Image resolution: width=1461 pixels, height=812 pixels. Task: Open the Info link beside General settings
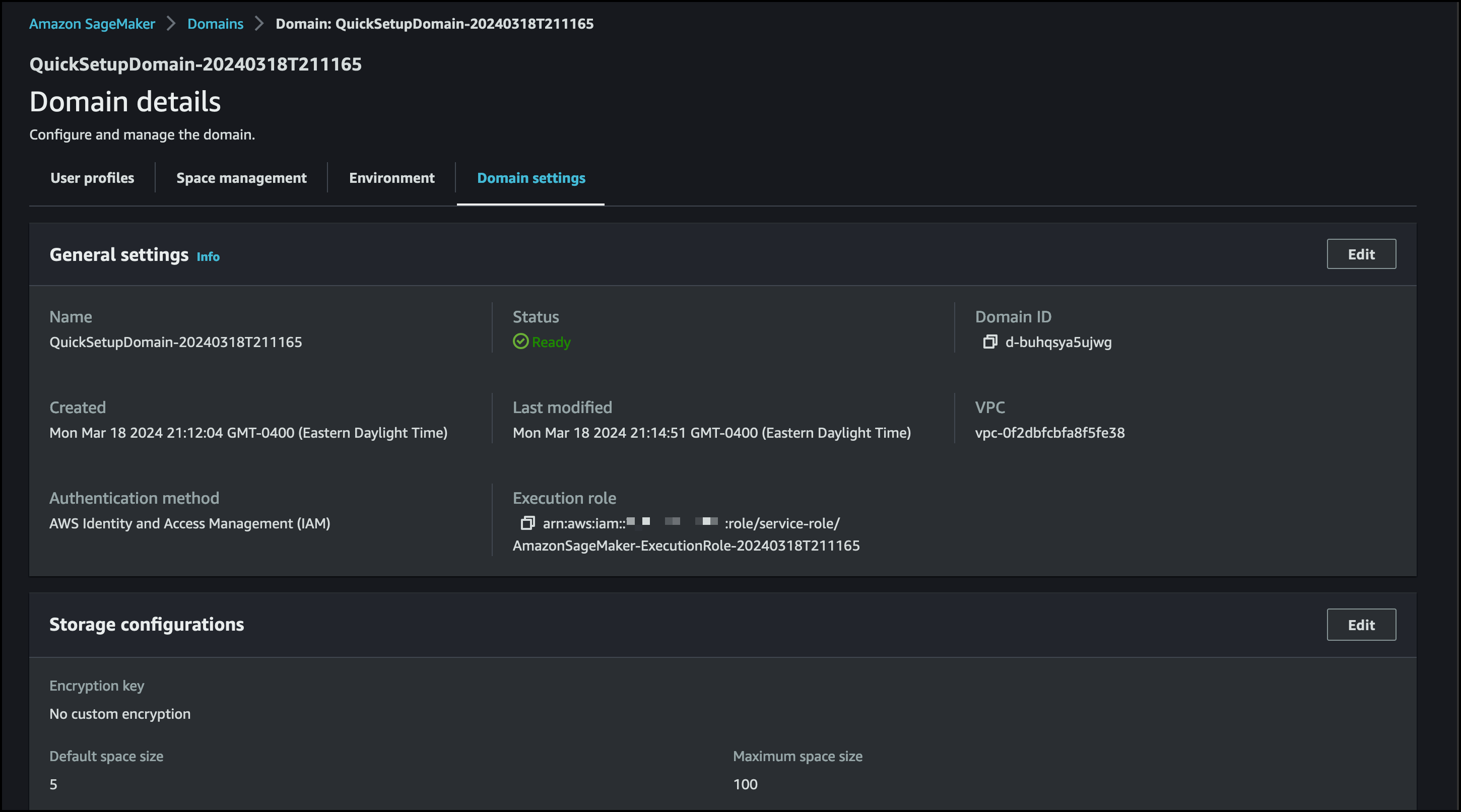[208, 257]
